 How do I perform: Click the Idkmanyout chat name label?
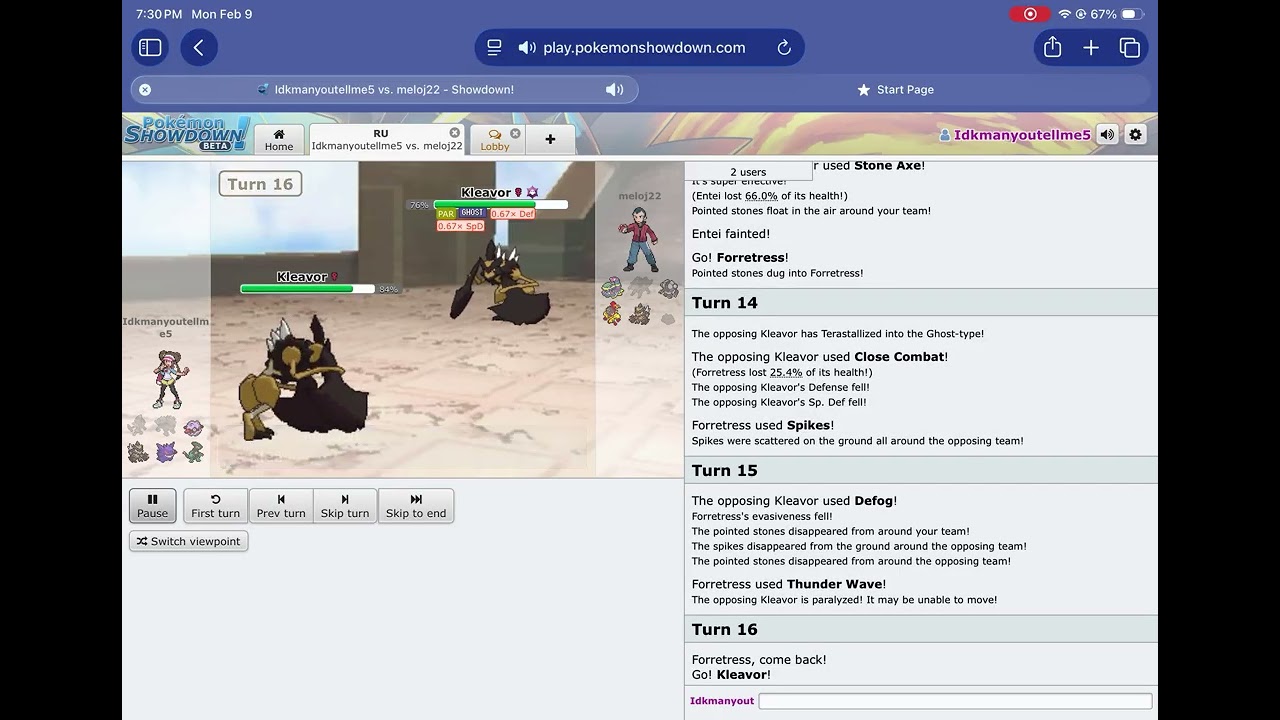(x=722, y=701)
